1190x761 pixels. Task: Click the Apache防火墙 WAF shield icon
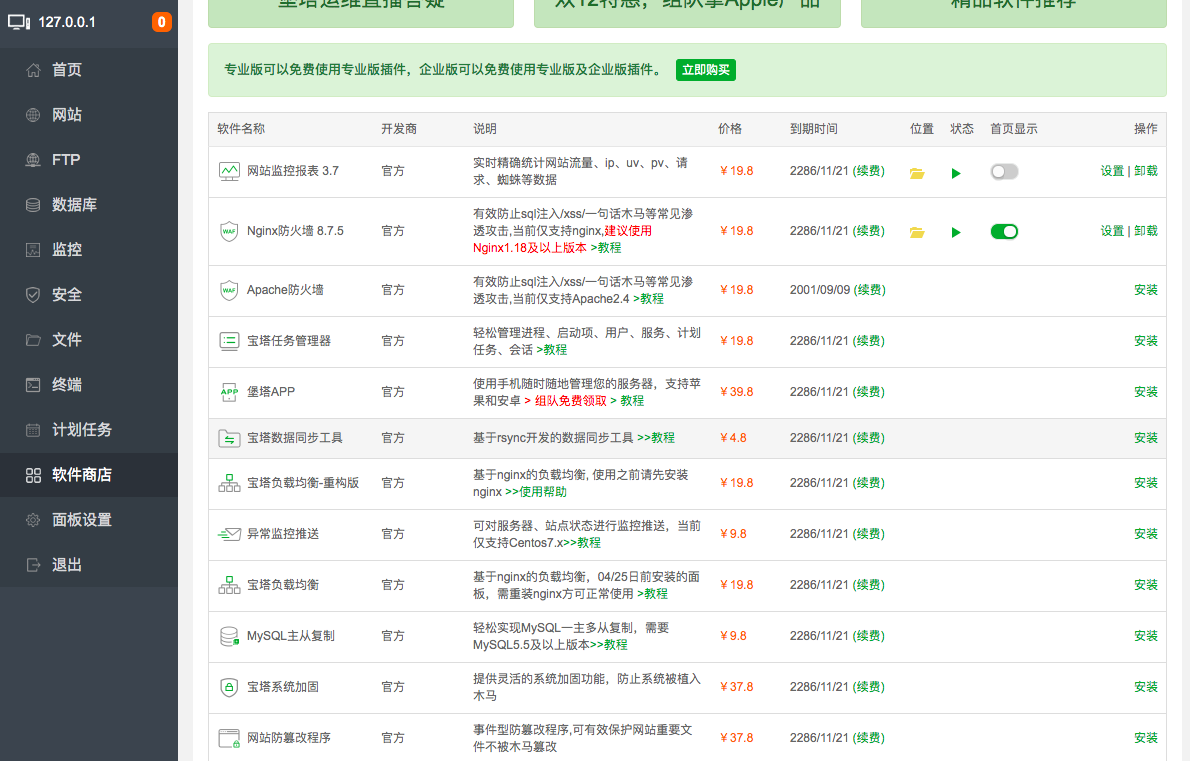pos(229,290)
